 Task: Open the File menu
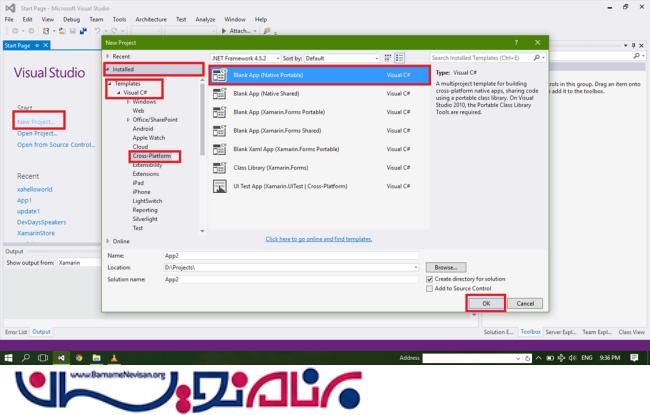click(9, 19)
